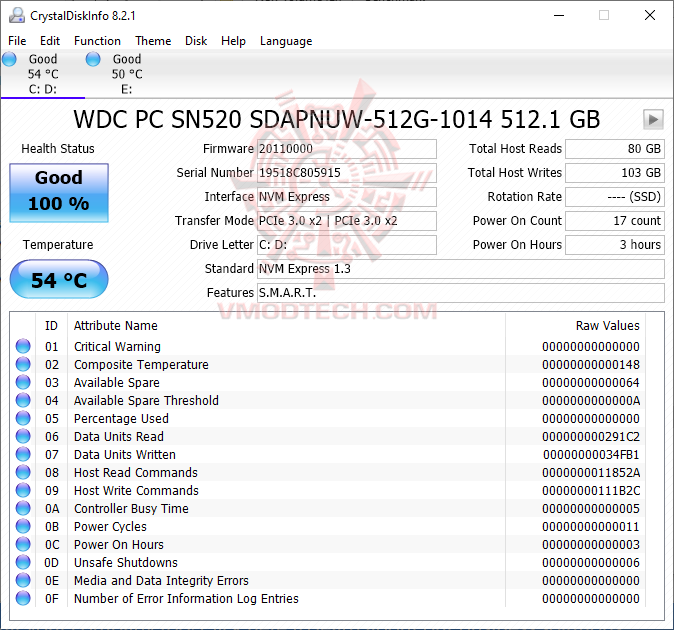Click the status icon for Host Read Commands
Screen dimensions: 674x630
(x=23, y=472)
